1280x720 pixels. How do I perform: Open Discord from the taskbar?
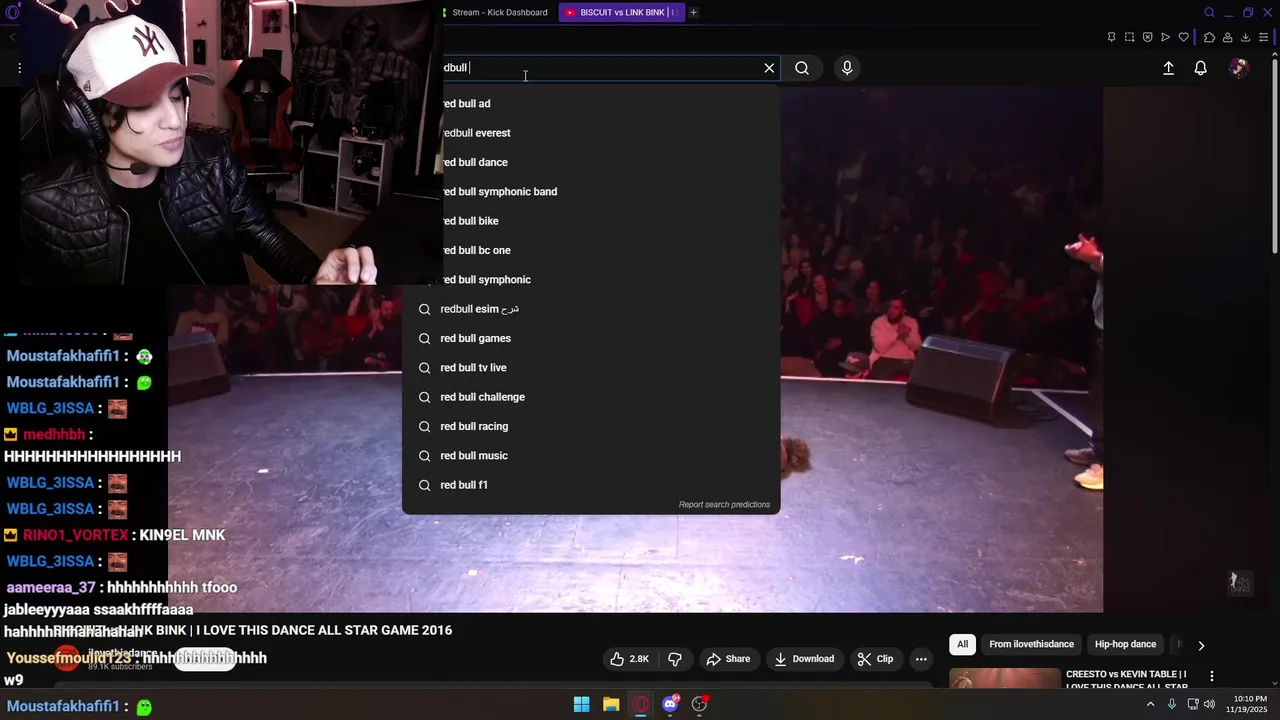coord(671,704)
